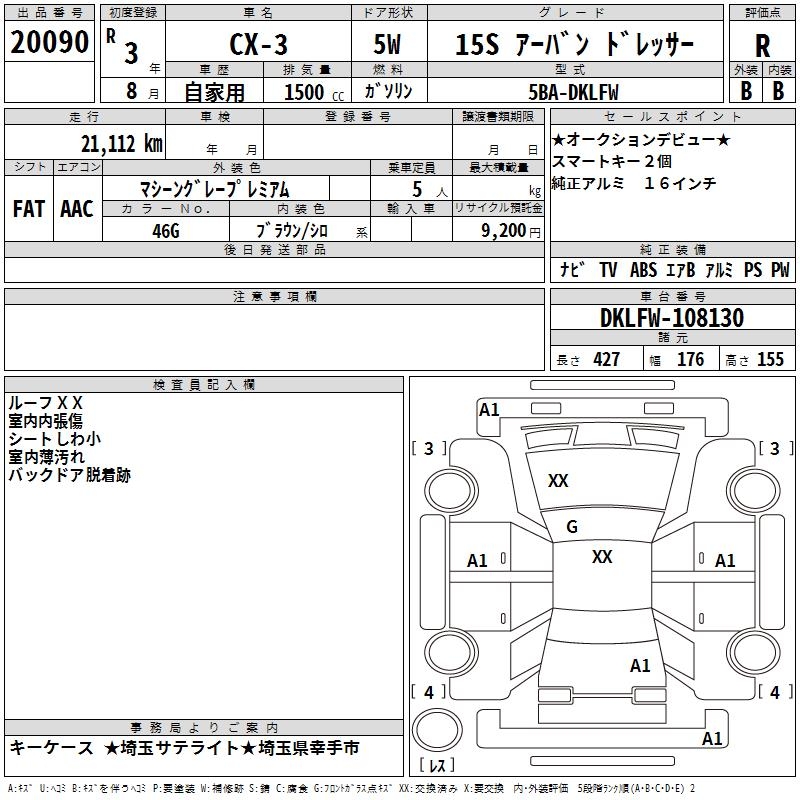Click the A1 mark at the diagram's bottom right
The width and height of the screenshot is (800, 800).
point(712,739)
